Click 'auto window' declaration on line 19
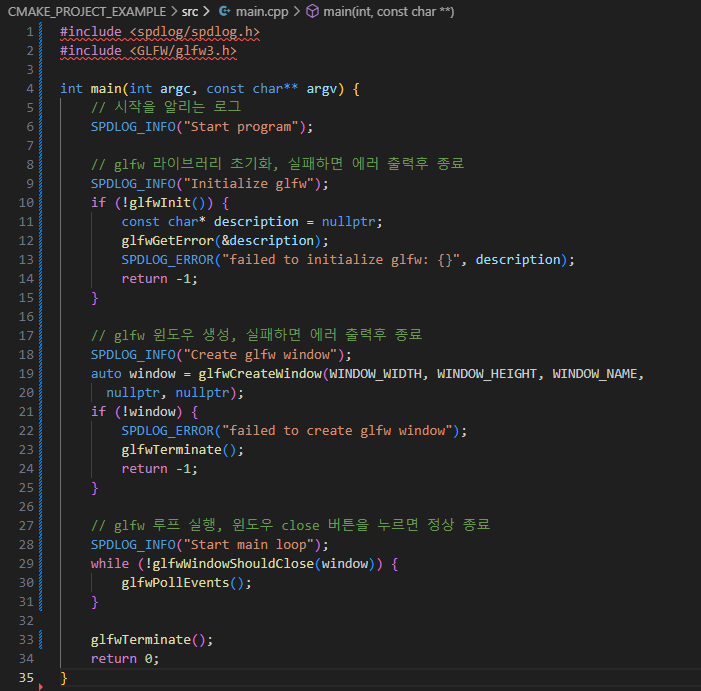Screen dimensions: 701x691 [x=133, y=374]
